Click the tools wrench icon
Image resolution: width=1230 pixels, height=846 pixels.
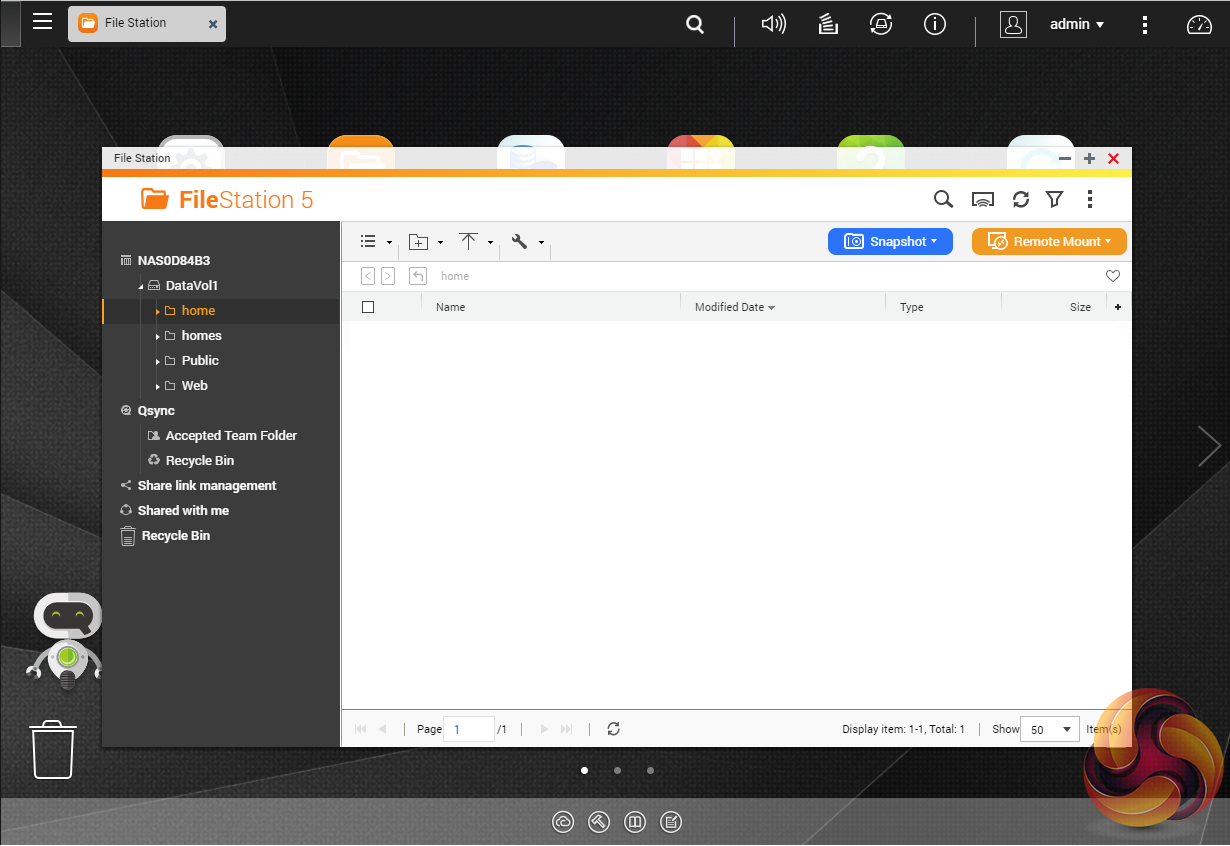(519, 241)
